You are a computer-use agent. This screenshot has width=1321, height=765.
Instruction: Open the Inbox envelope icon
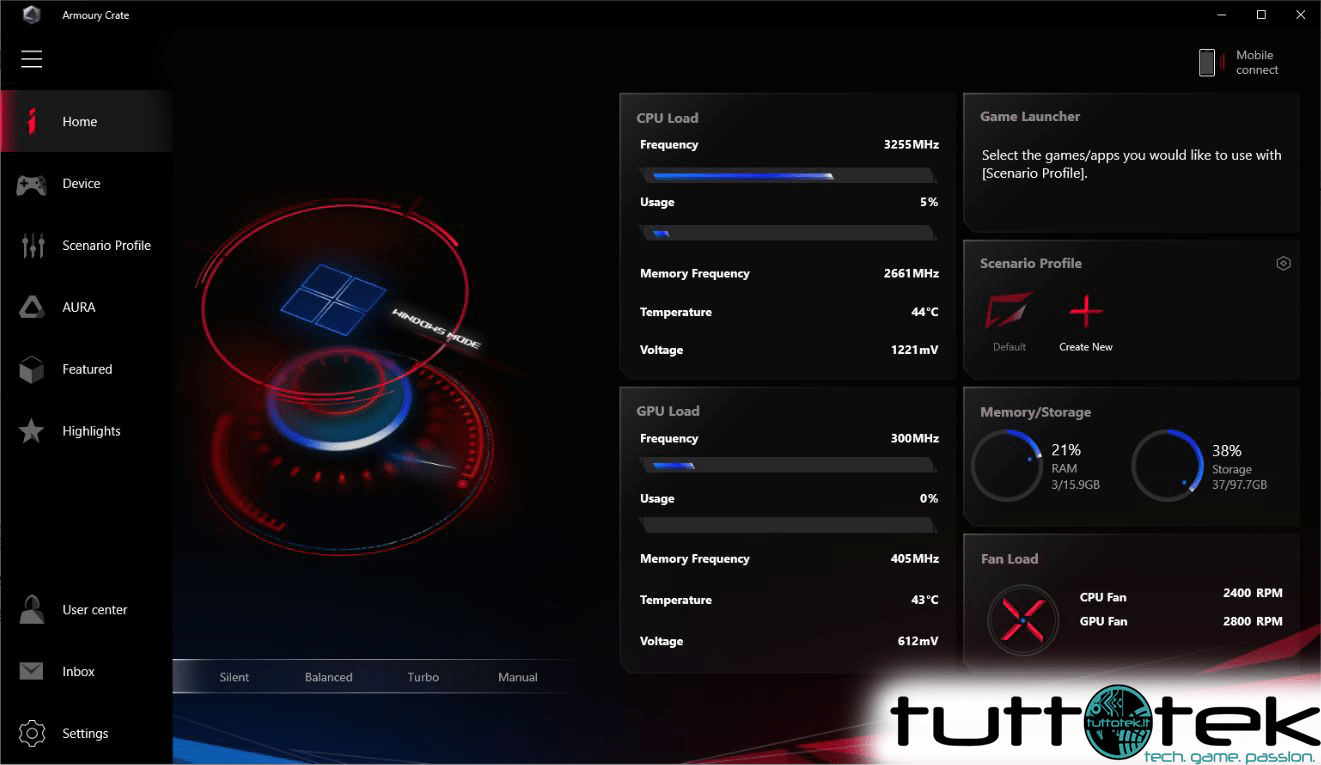32,671
